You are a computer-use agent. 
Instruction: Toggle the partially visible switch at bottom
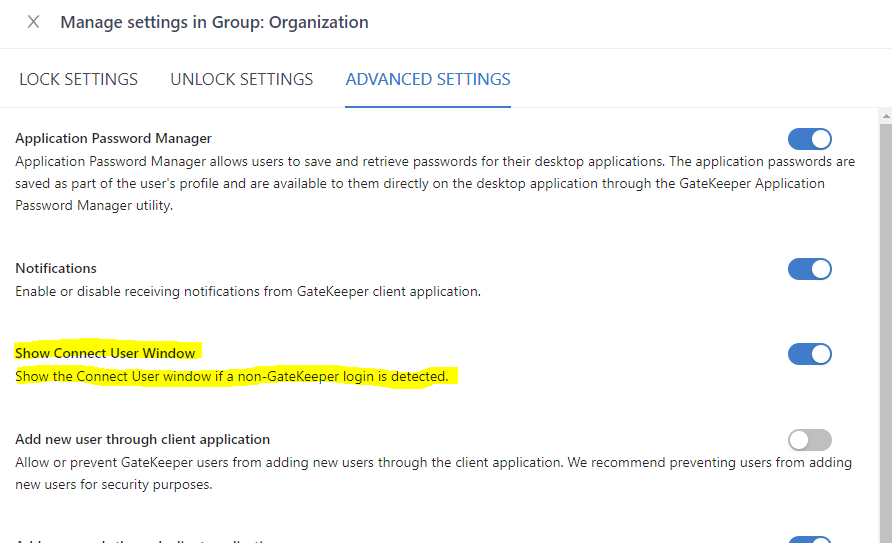tap(809, 539)
